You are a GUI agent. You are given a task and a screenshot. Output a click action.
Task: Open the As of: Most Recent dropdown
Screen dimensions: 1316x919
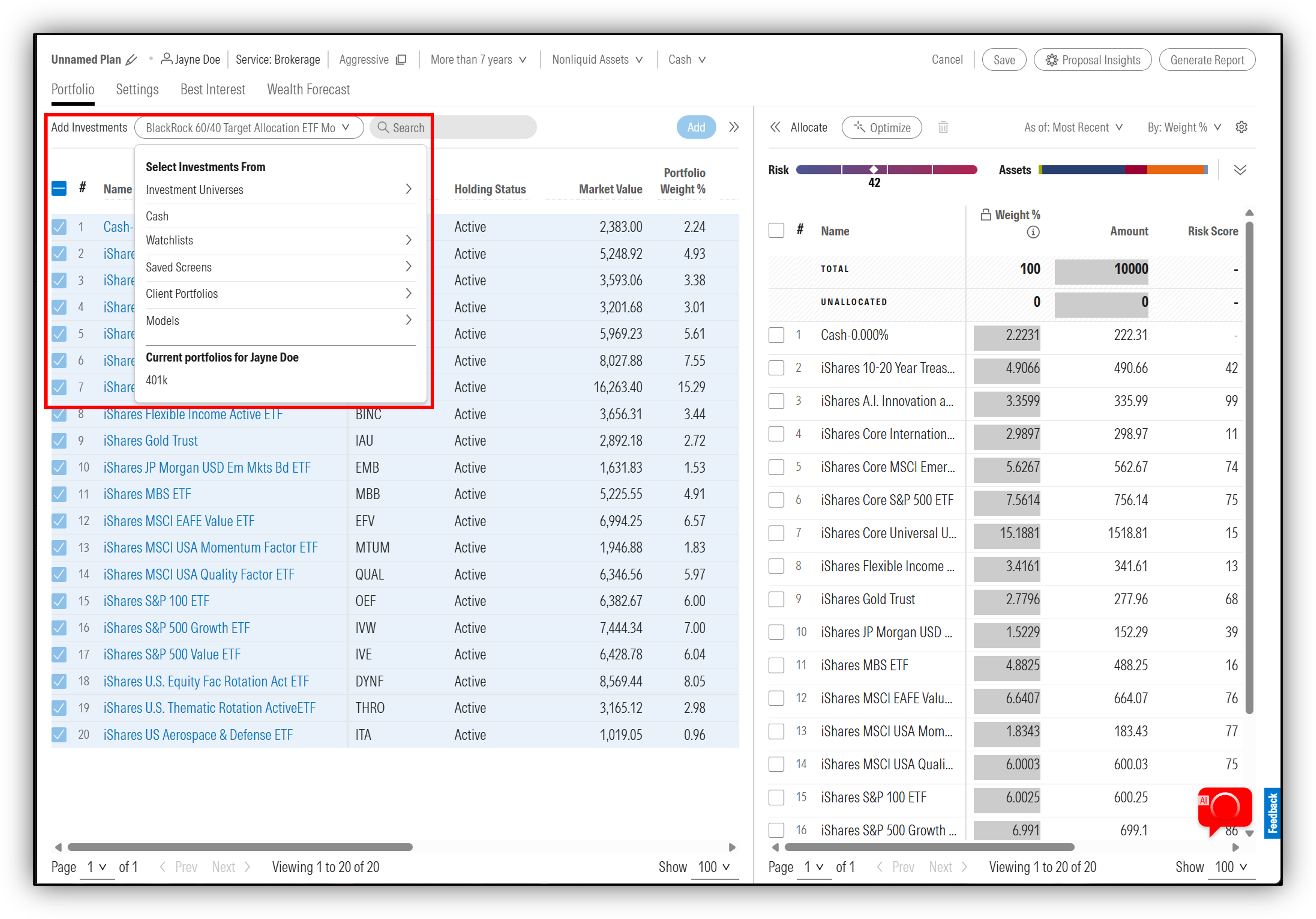tap(1073, 127)
